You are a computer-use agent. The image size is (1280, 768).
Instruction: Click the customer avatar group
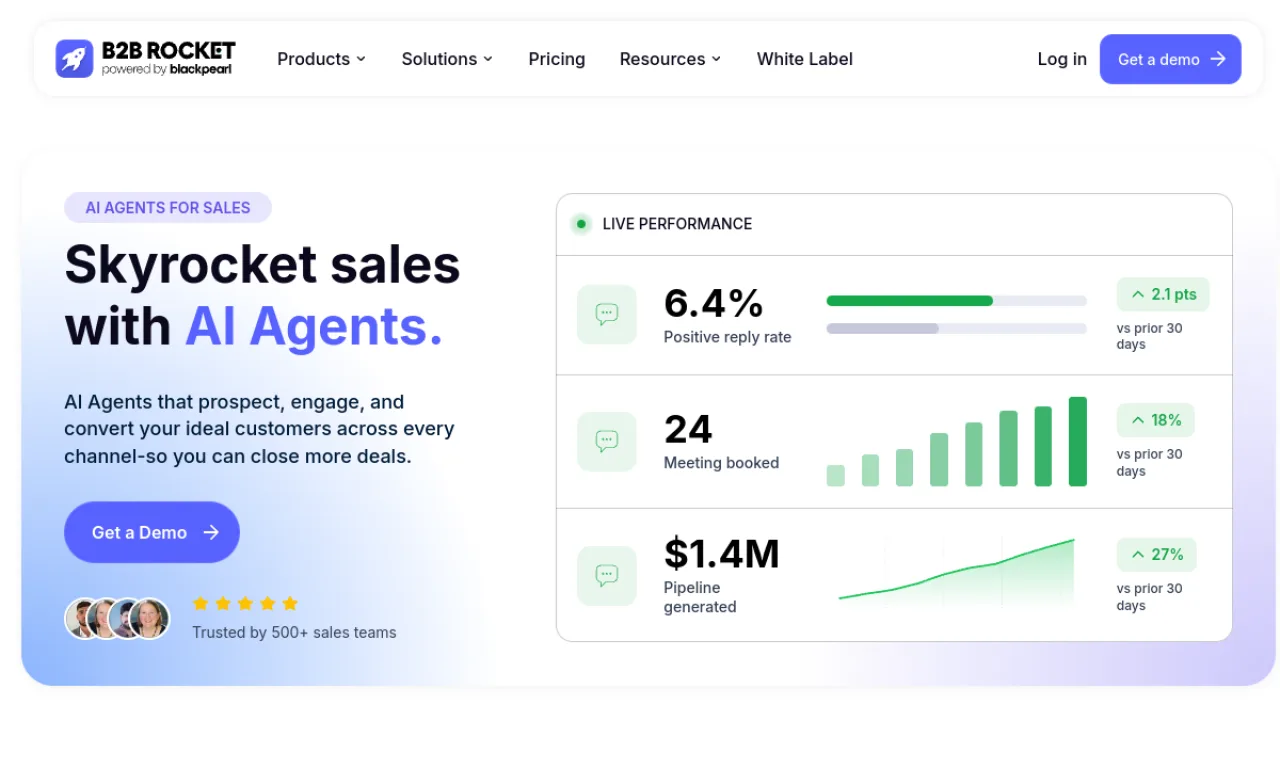coord(117,619)
